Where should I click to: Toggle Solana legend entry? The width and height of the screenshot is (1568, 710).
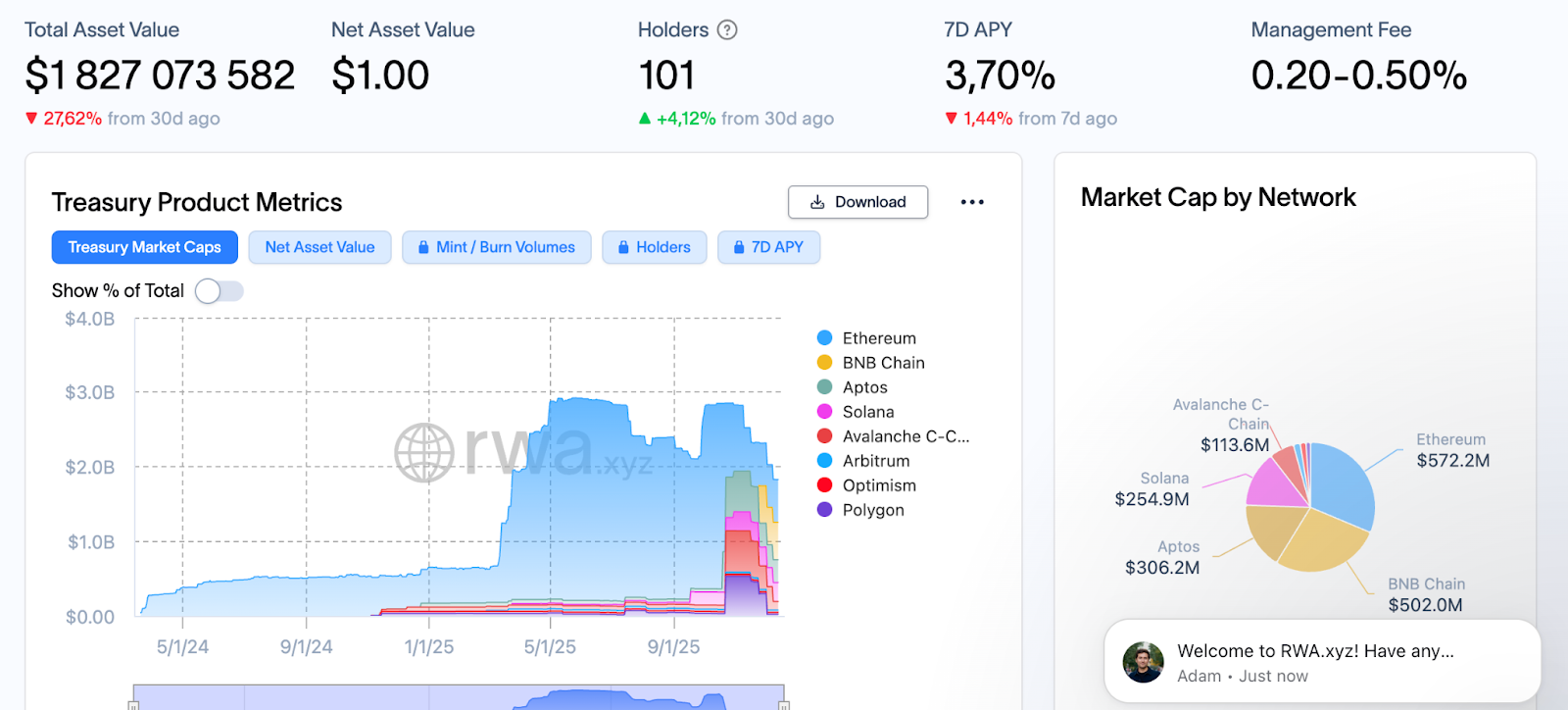(x=855, y=412)
